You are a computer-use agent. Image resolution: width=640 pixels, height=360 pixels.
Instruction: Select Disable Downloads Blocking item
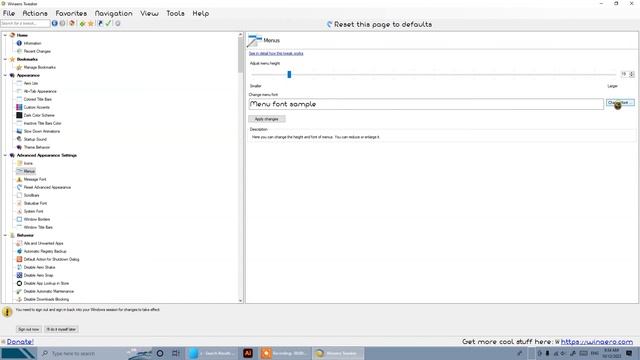(x=46, y=300)
